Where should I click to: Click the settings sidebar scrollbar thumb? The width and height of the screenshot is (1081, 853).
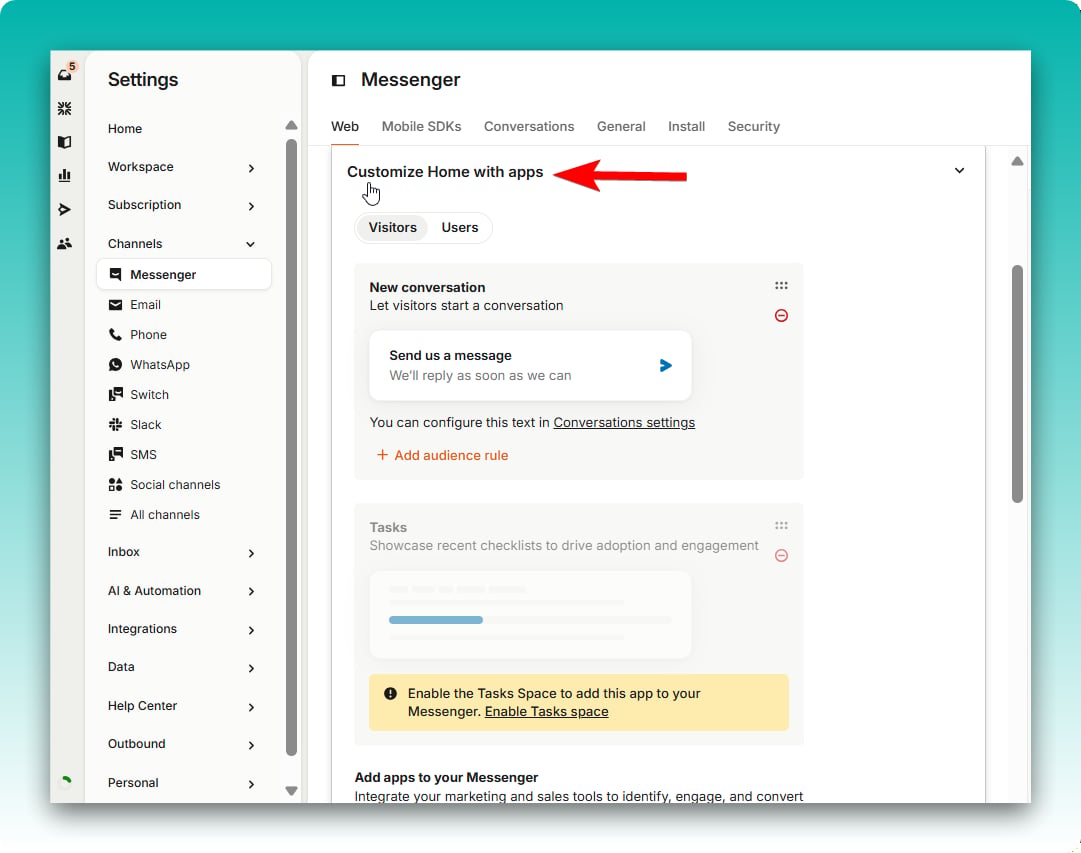[291, 447]
